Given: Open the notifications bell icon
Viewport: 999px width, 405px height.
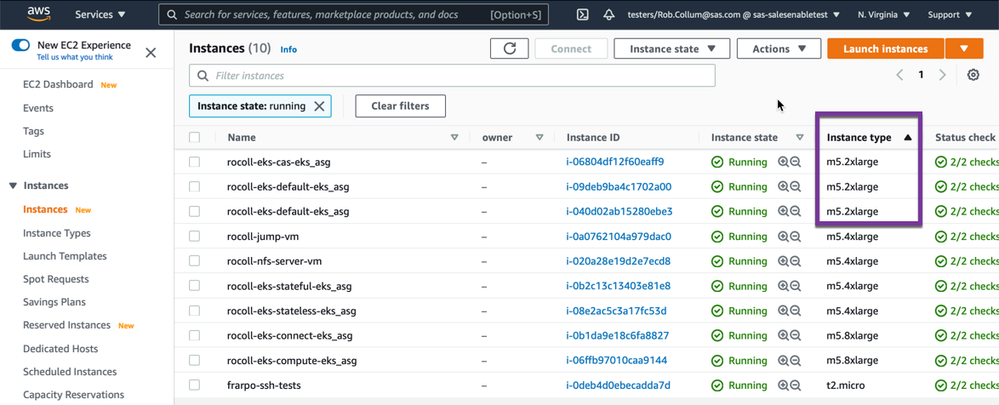Looking at the screenshot, I should pyautogui.click(x=609, y=15).
